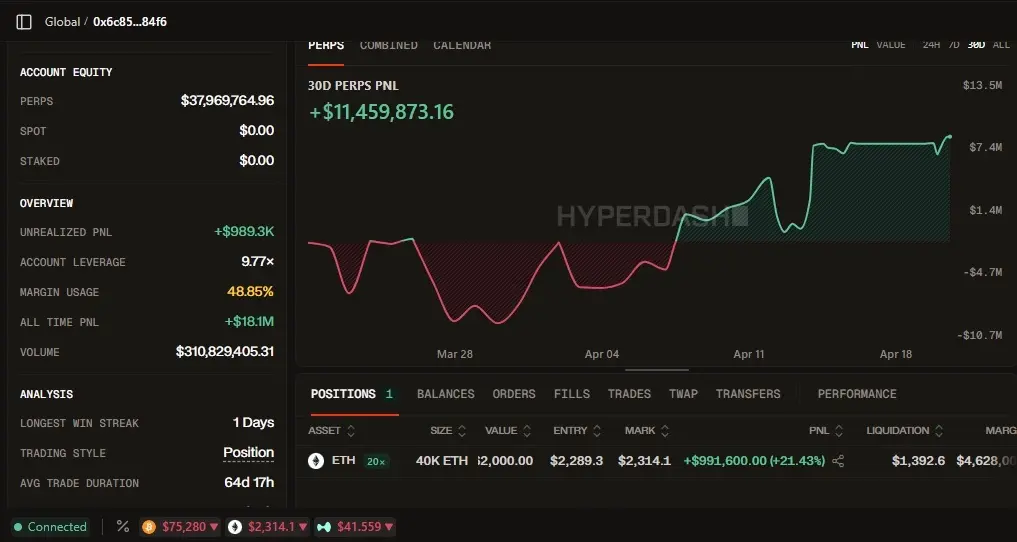The width and height of the screenshot is (1017, 542).
Task: Switch chart to VALUE mode
Action: point(891,45)
